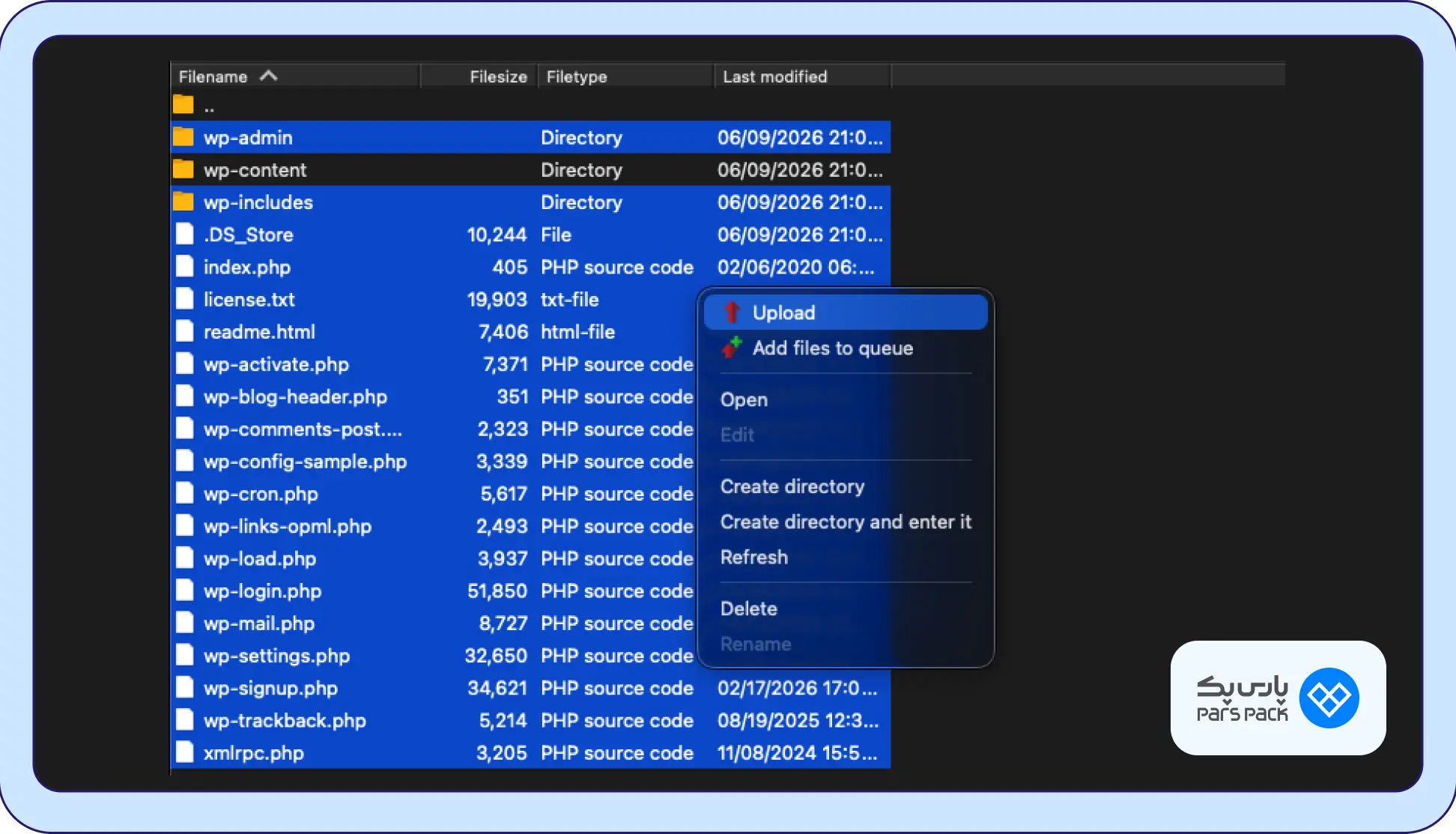The height and width of the screenshot is (834, 1456).
Task: Click the wp-content folder icon
Action: [183, 169]
